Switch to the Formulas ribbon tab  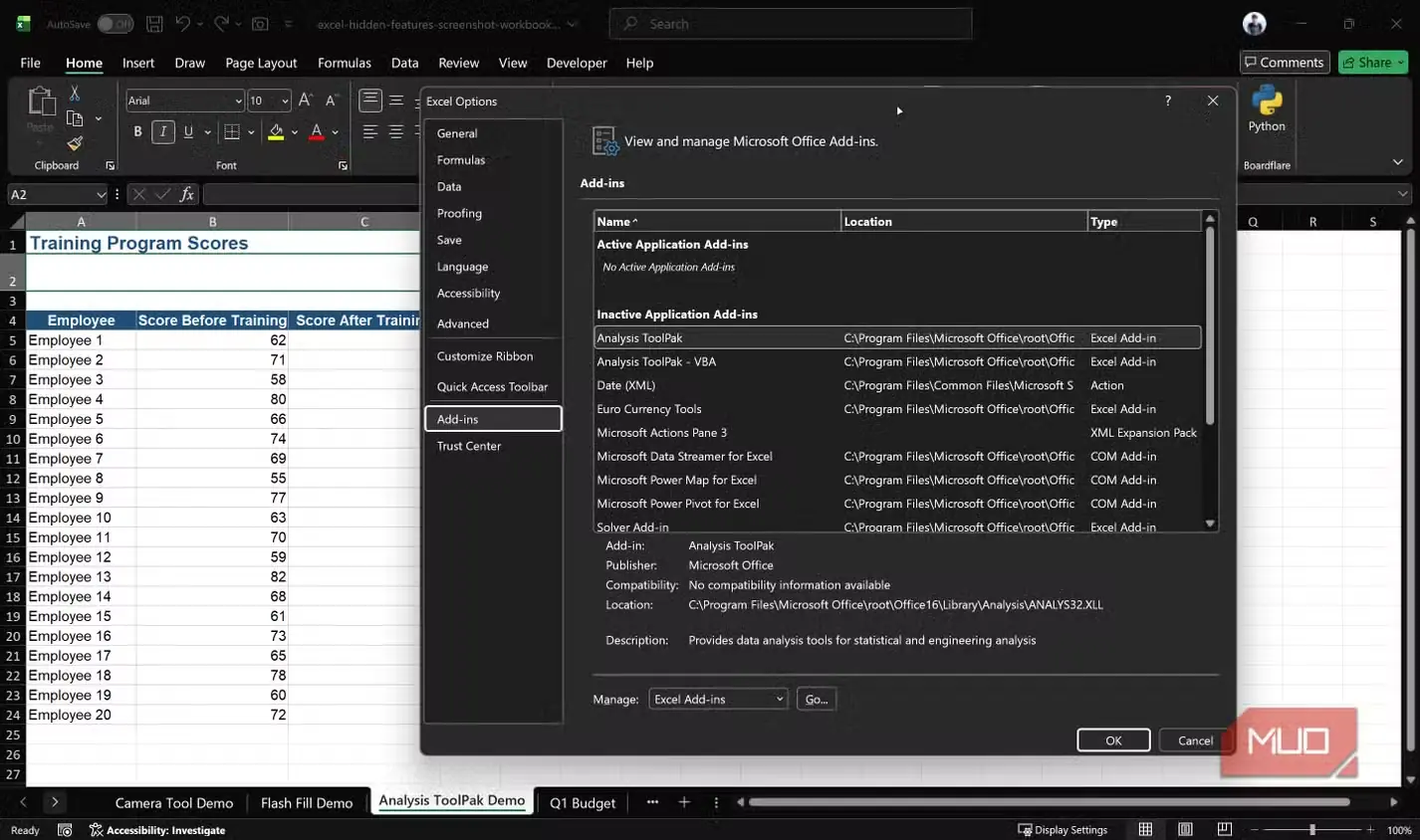pos(345,63)
